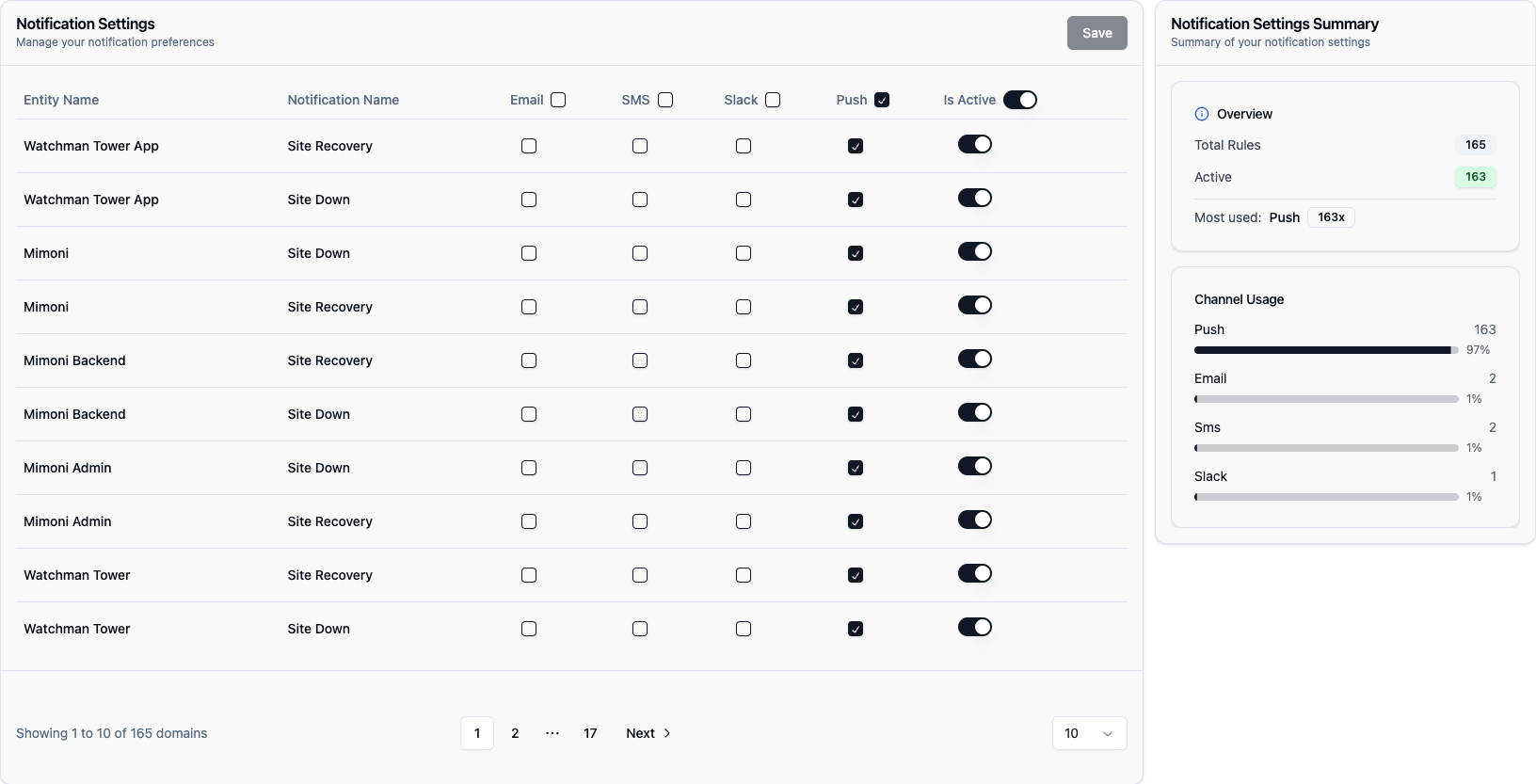1536x784 pixels.
Task: Uncheck Push for Mimoni Admin Site Recovery
Action: point(856,521)
